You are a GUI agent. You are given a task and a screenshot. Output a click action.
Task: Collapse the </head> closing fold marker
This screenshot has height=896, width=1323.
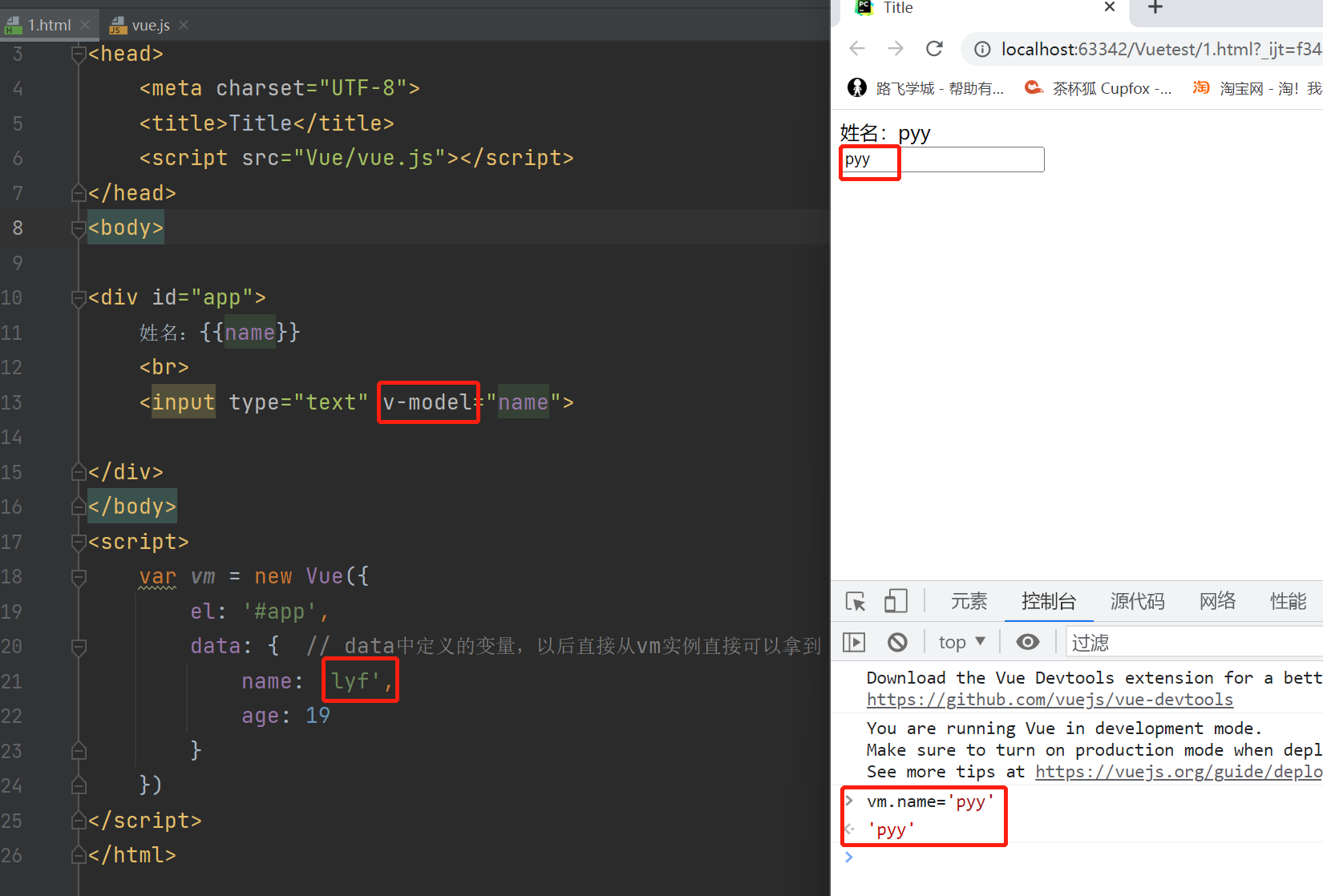79,193
